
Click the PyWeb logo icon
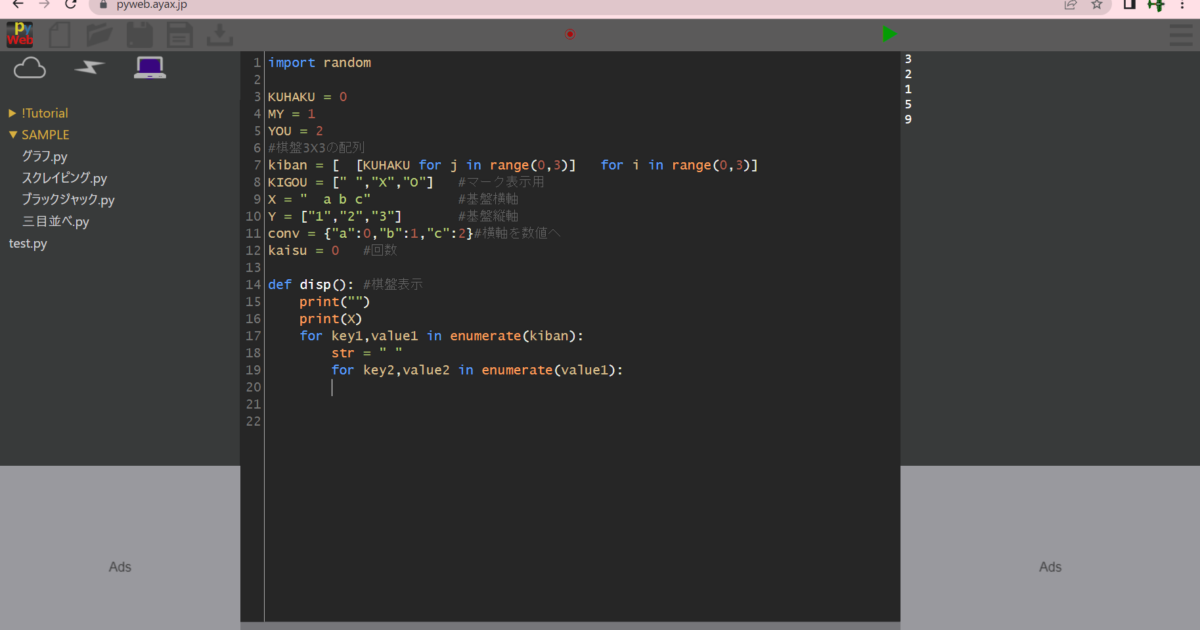coord(18,34)
